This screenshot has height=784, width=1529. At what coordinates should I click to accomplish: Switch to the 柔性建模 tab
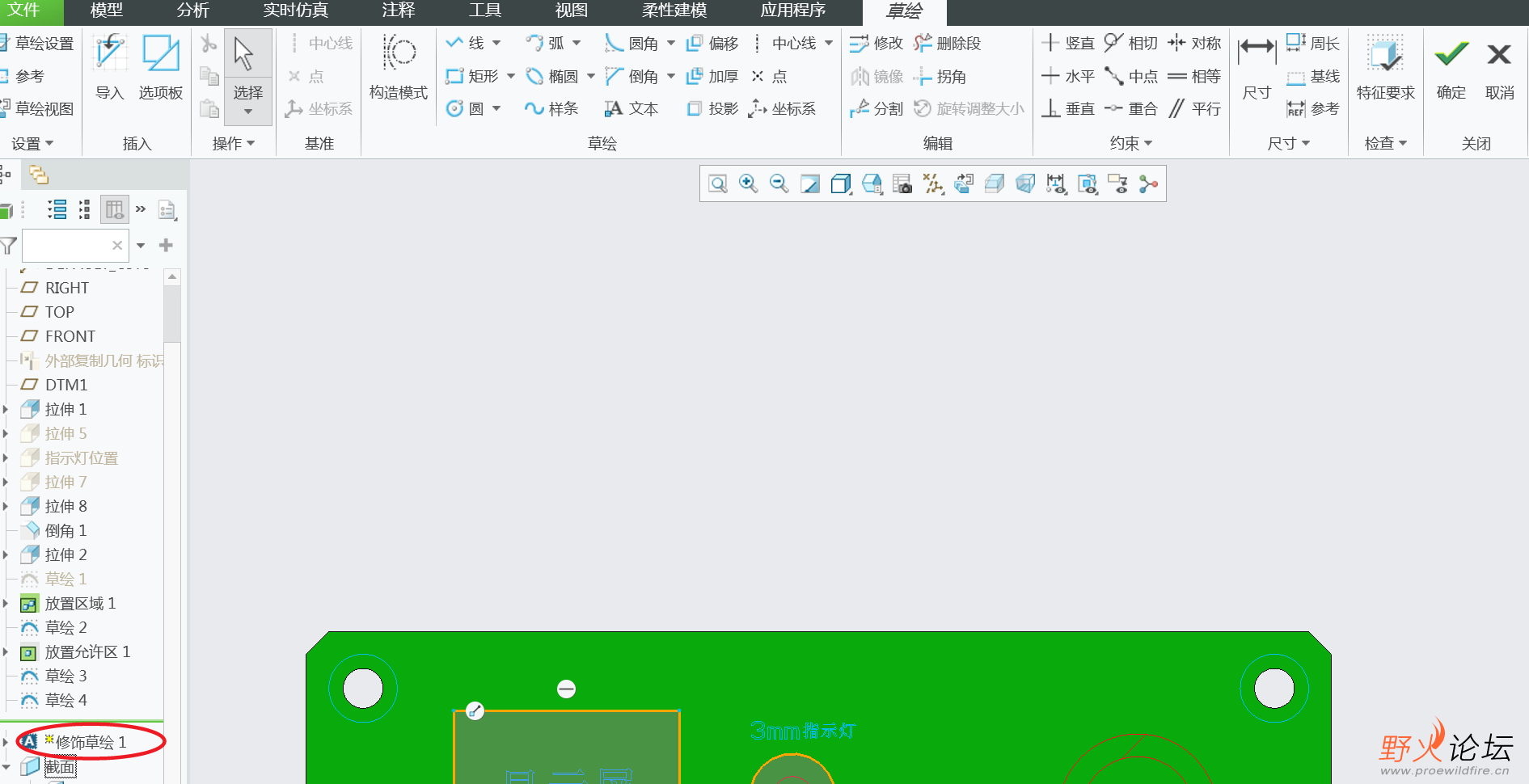[x=674, y=11]
